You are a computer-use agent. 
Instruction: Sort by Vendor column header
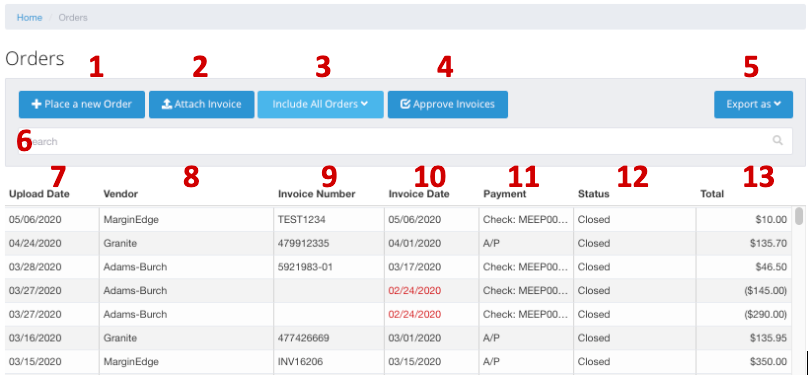click(120, 194)
